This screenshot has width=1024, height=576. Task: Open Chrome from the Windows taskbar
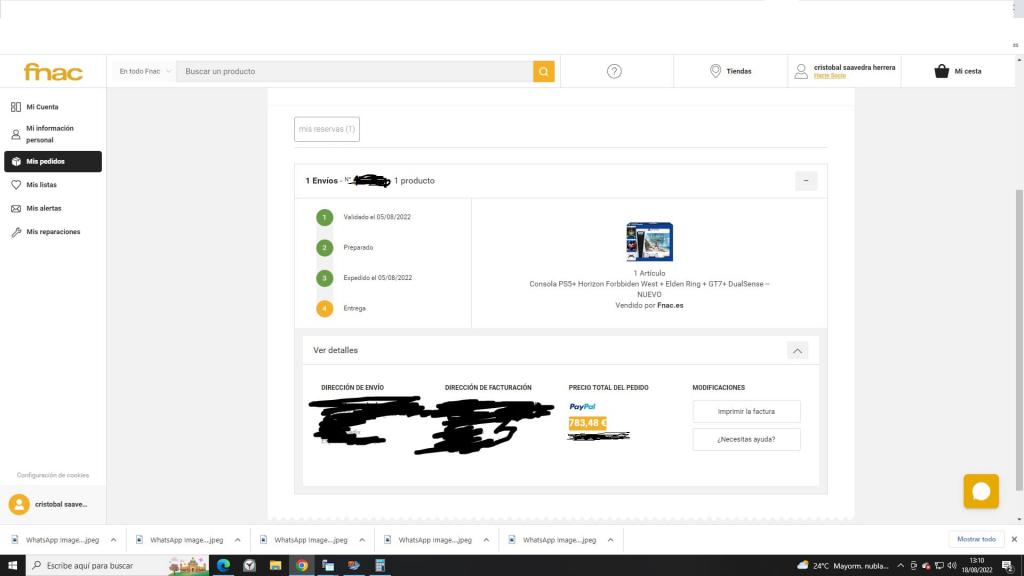(x=301, y=565)
